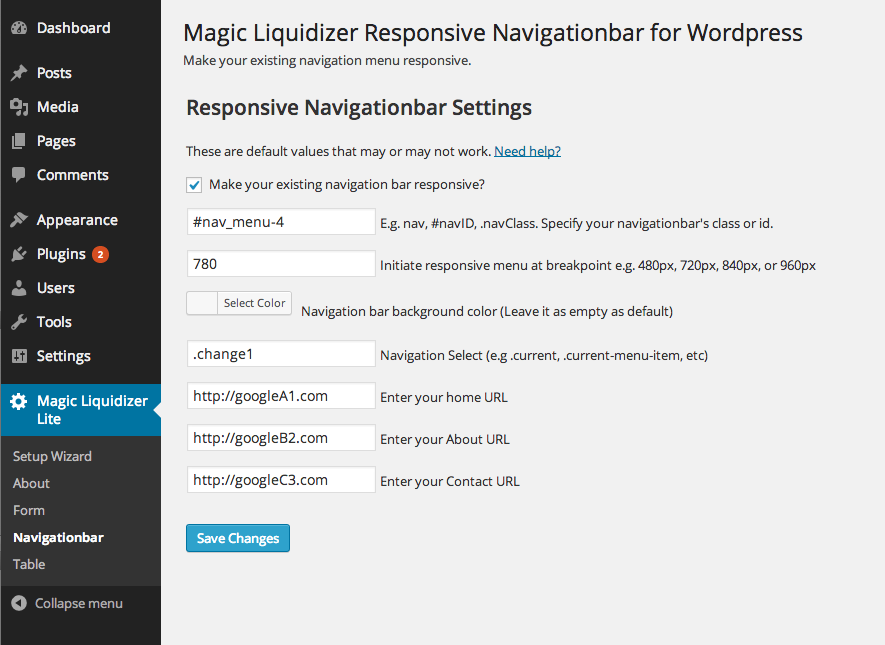Click the text 'Enter your About URL'

(445, 439)
